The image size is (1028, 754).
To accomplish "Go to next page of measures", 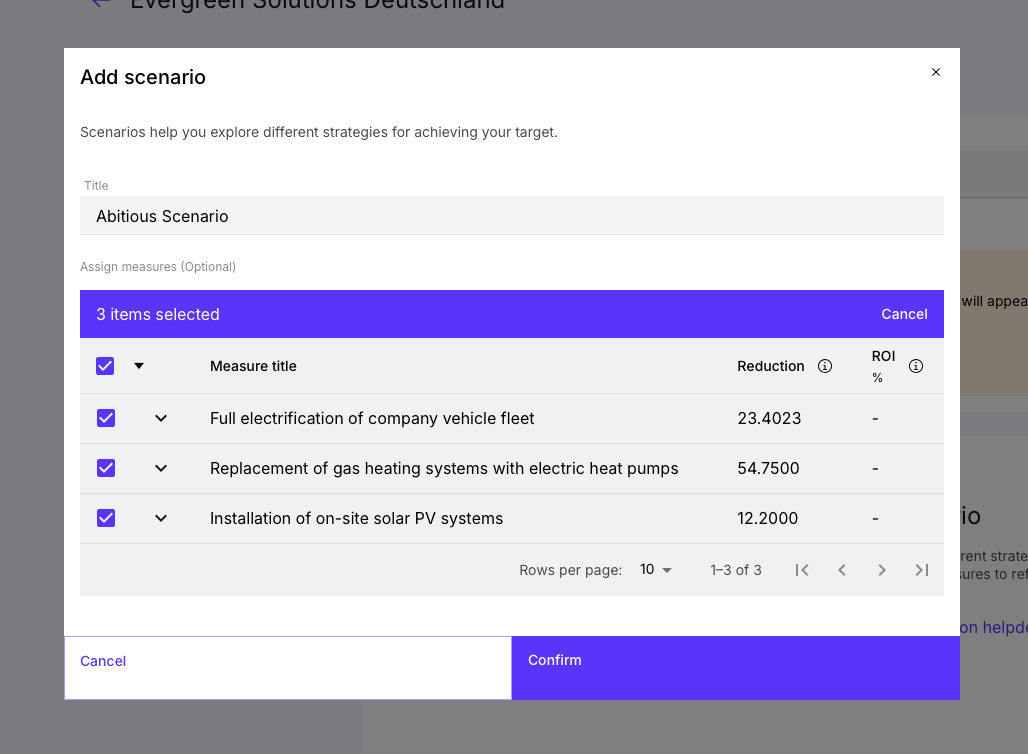I will click(882, 570).
